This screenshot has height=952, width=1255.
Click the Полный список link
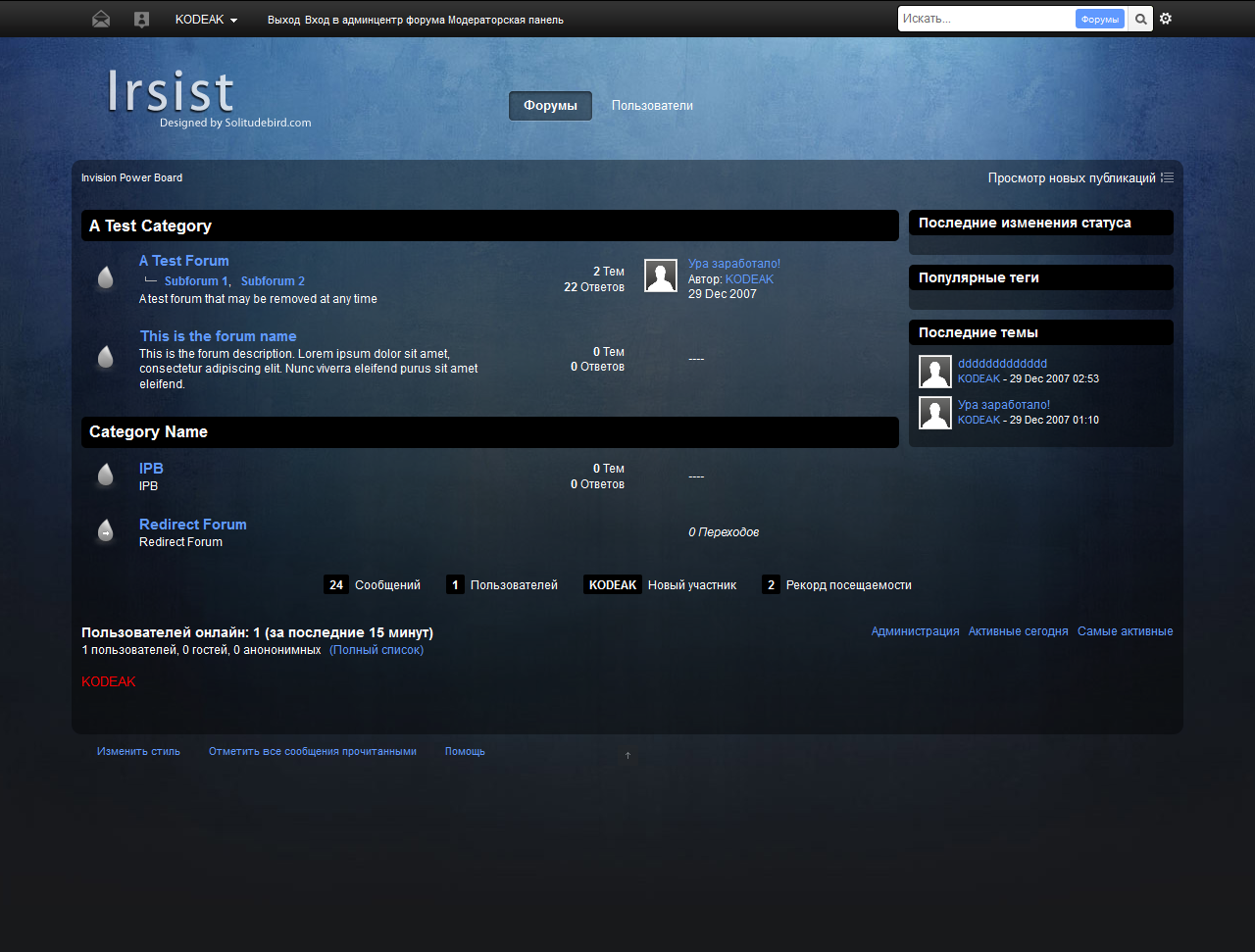(x=376, y=650)
